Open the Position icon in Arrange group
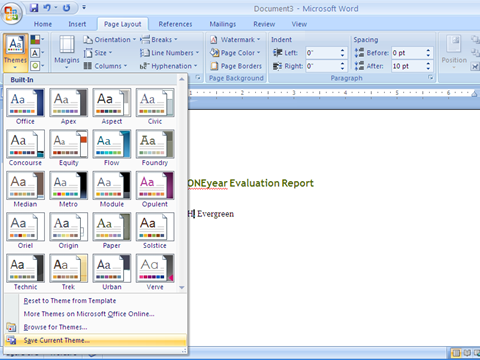 tap(454, 44)
